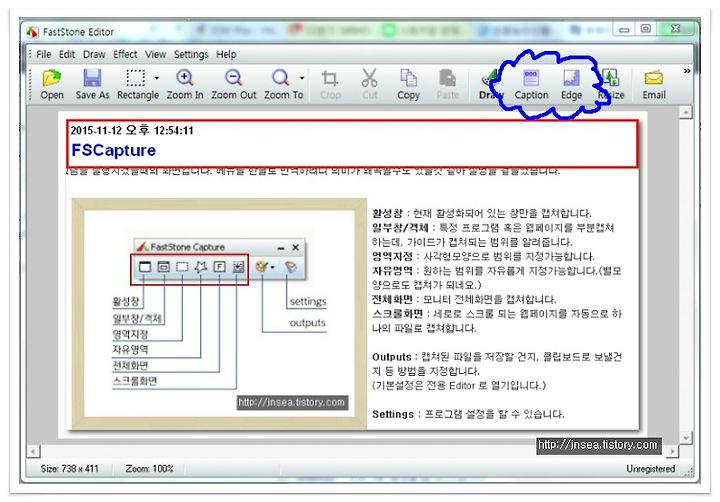Open the Effect menu

(125, 54)
